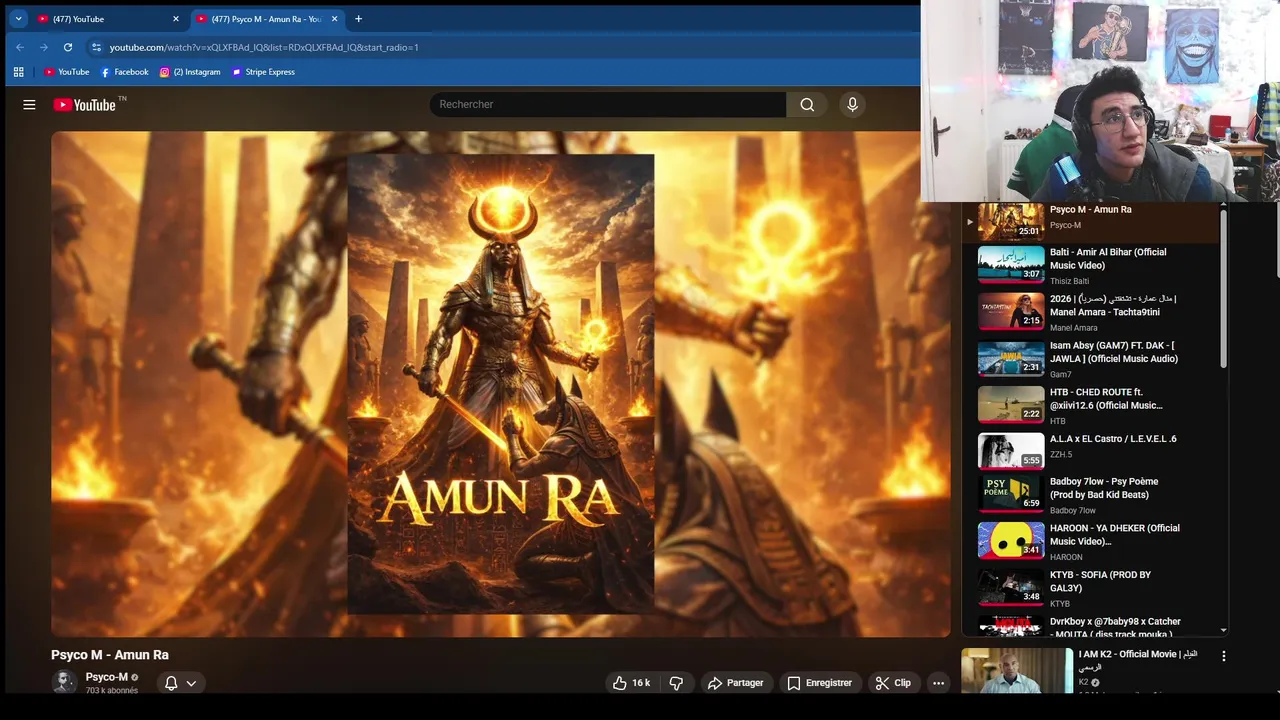
Task: Play Isam Absy FT. DAK JAWLA video
Action: point(1092,359)
